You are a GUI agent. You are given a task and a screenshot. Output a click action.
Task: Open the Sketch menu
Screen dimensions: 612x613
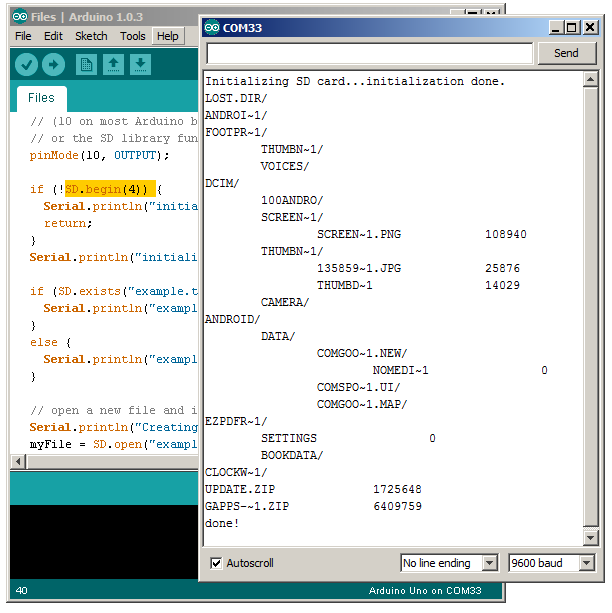pos(91,36)
